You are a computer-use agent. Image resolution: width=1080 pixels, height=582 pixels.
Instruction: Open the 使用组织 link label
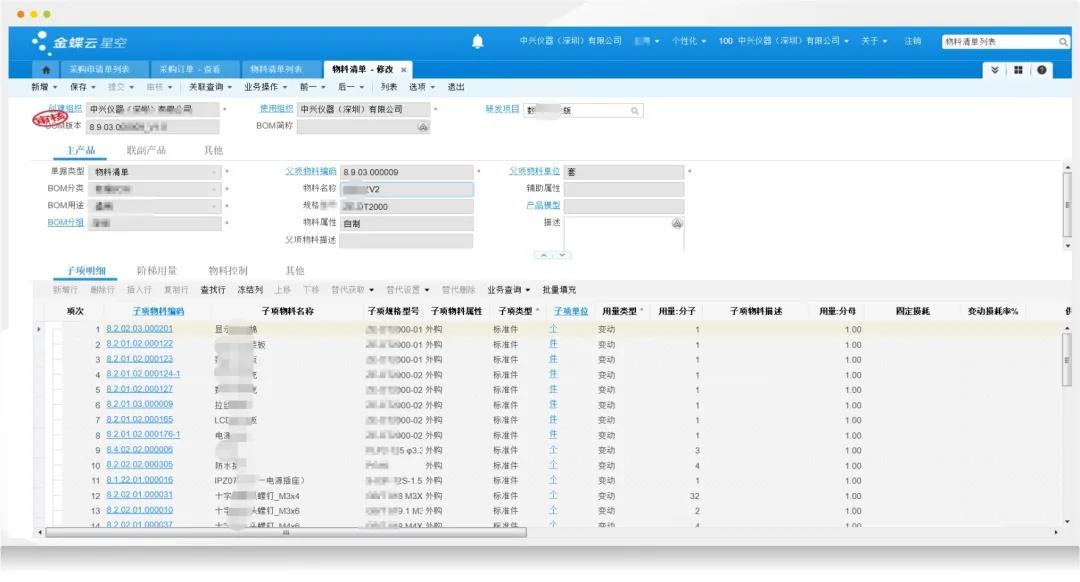pos(276,109)
